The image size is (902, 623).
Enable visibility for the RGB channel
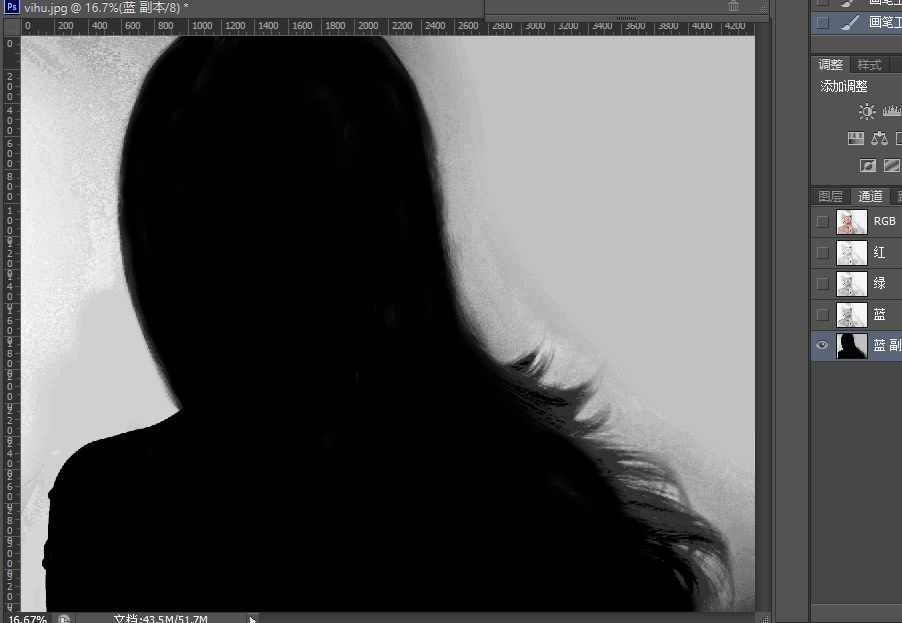[x=822, y=221]
